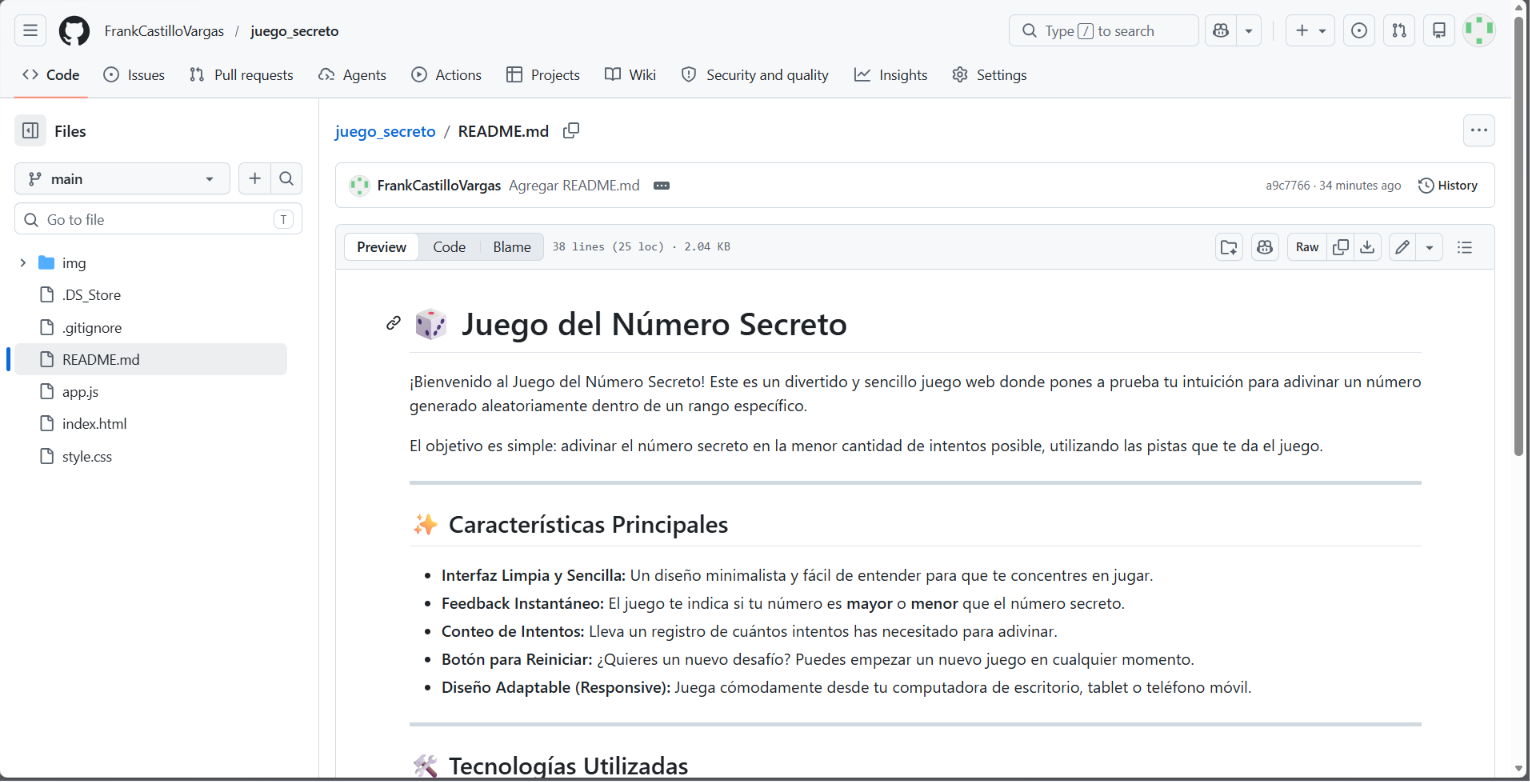This screenshot has width=1530, height=782.
Task: Open FrankCastilloVargas commit author link
Action: (x=439, y=185)
